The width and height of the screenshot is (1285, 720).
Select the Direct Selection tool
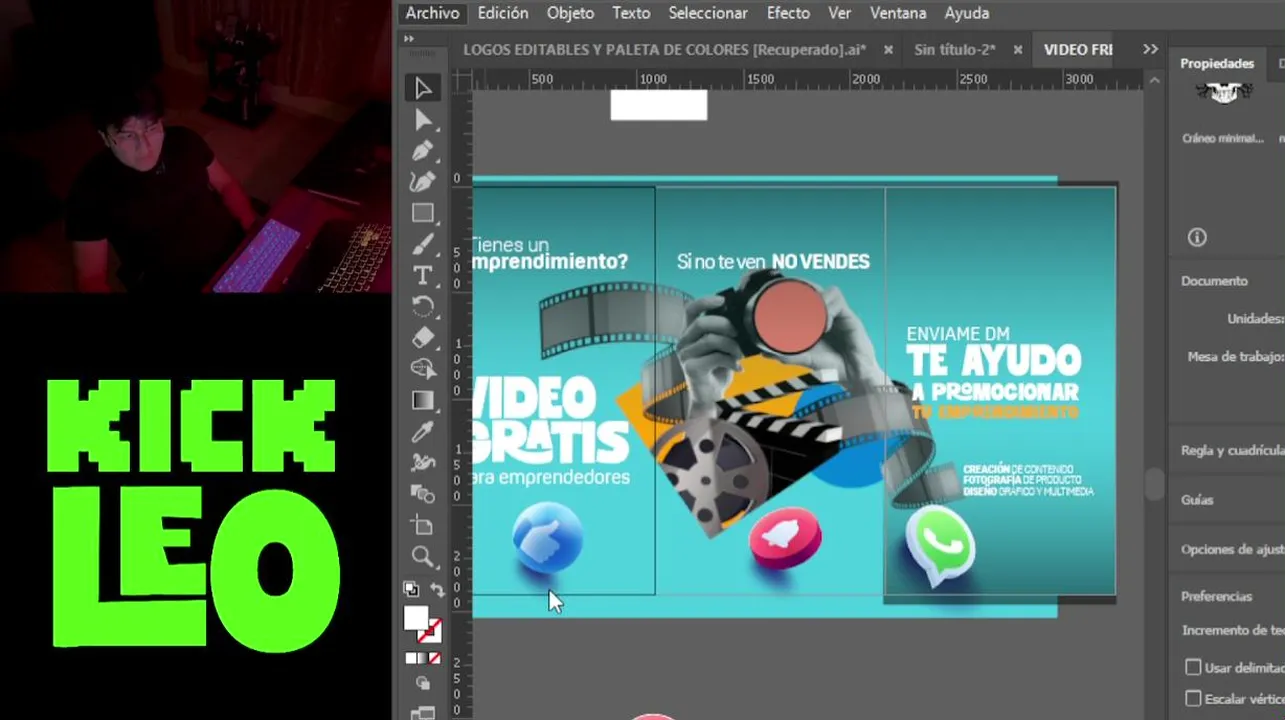pos(423,120)
